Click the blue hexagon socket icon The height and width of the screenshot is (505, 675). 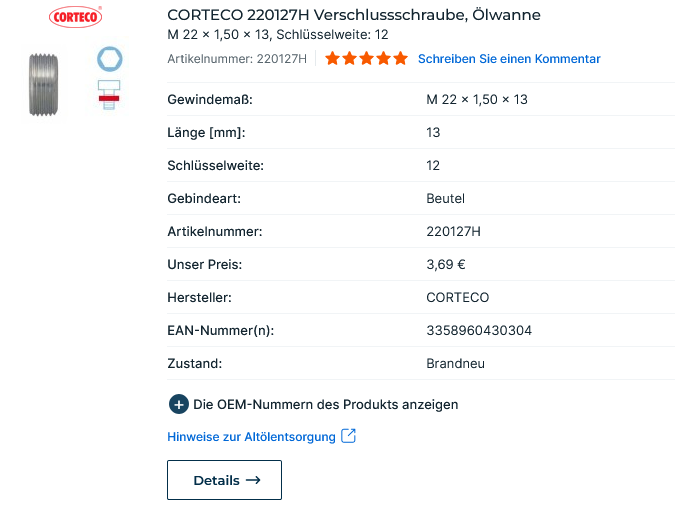click(109, 59)
